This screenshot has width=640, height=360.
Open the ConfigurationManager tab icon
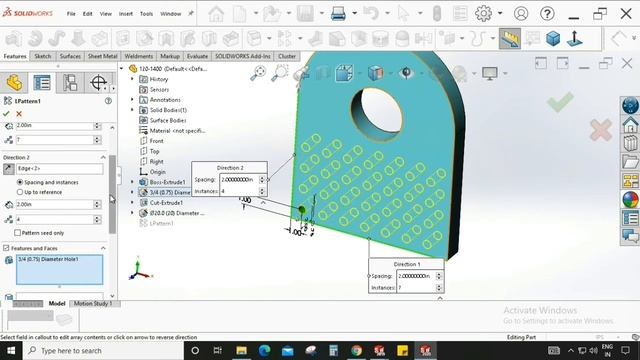tap(70, 83)
